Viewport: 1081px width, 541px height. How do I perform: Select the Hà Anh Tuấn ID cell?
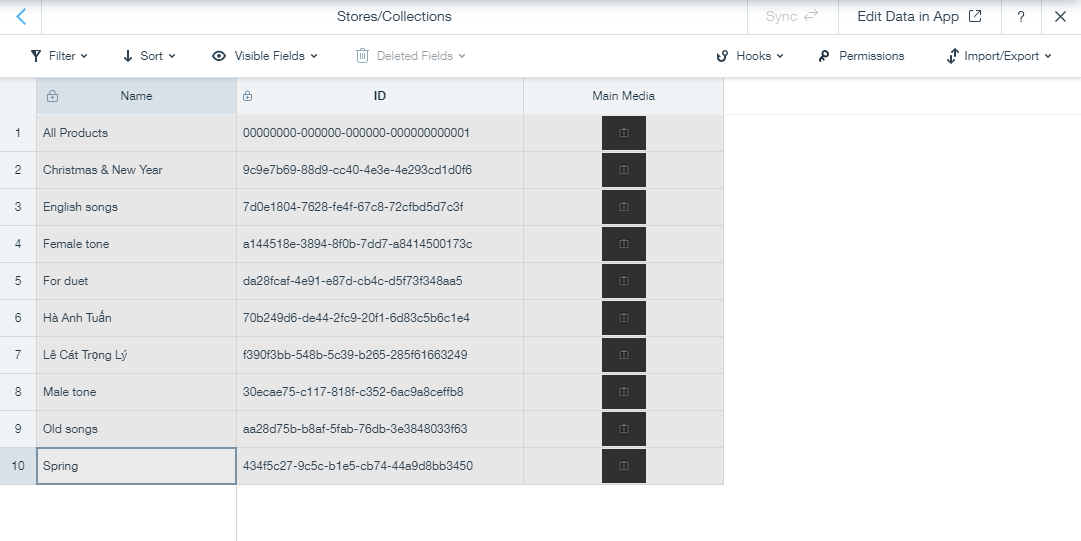point(380,318)
